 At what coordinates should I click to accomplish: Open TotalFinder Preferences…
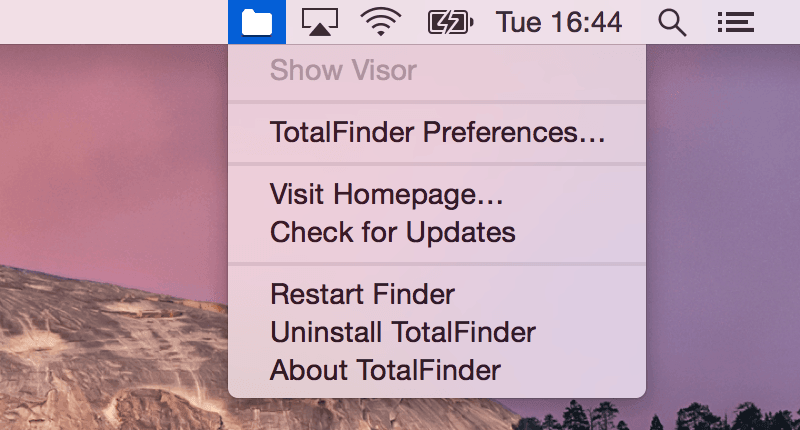437,132
